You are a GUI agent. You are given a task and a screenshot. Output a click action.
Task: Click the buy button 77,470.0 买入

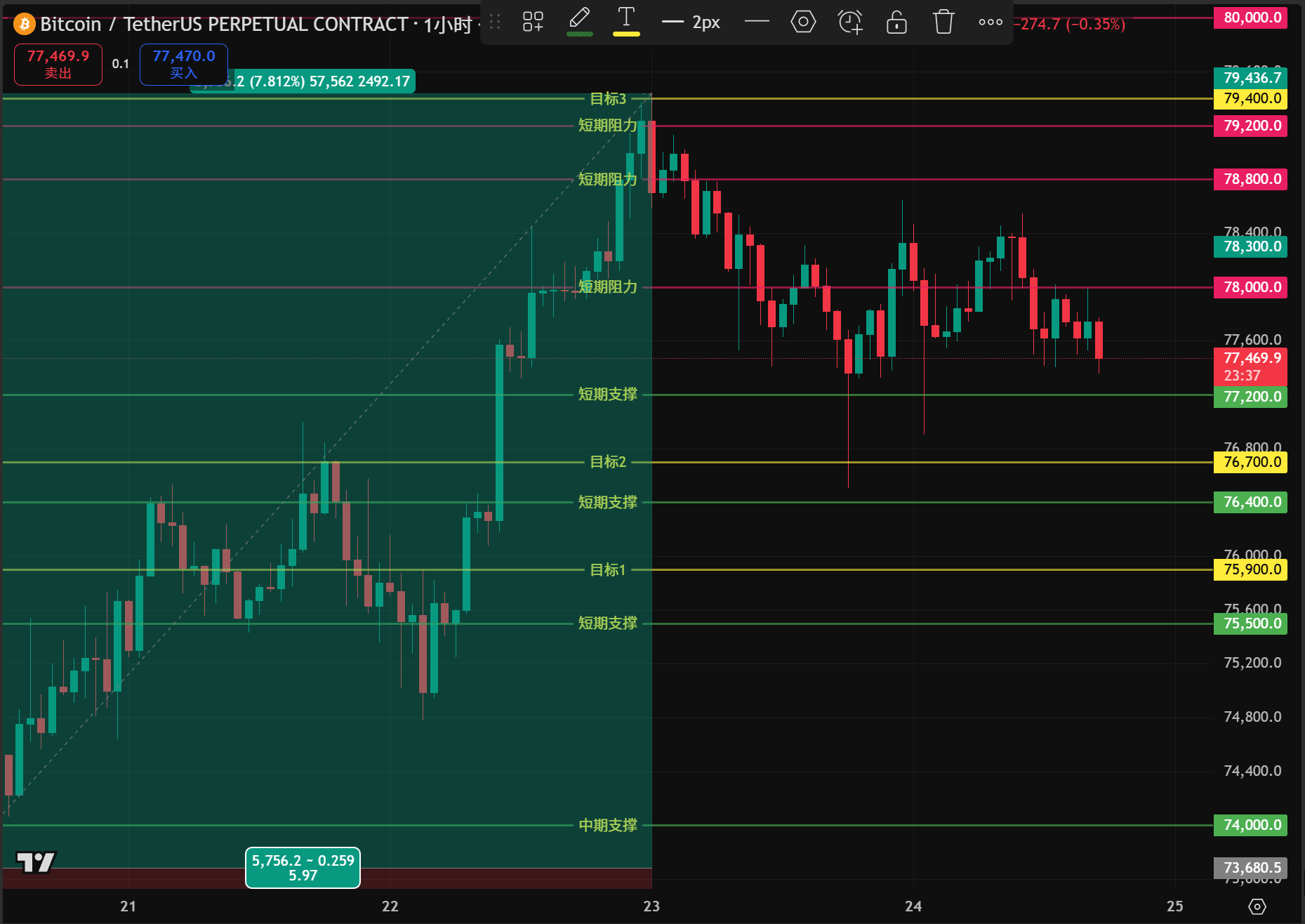coord(184,64)
